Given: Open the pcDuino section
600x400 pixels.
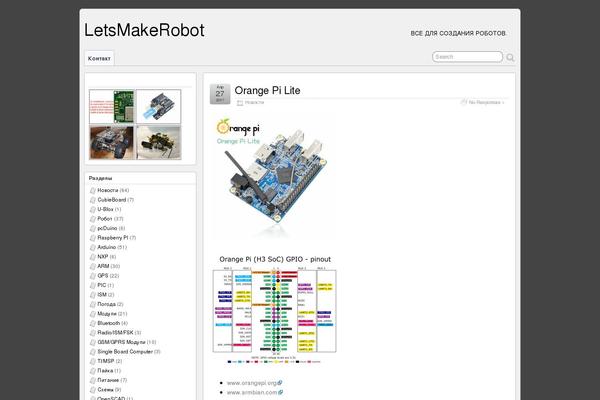Looking at the screenshot, I should 107,228.
